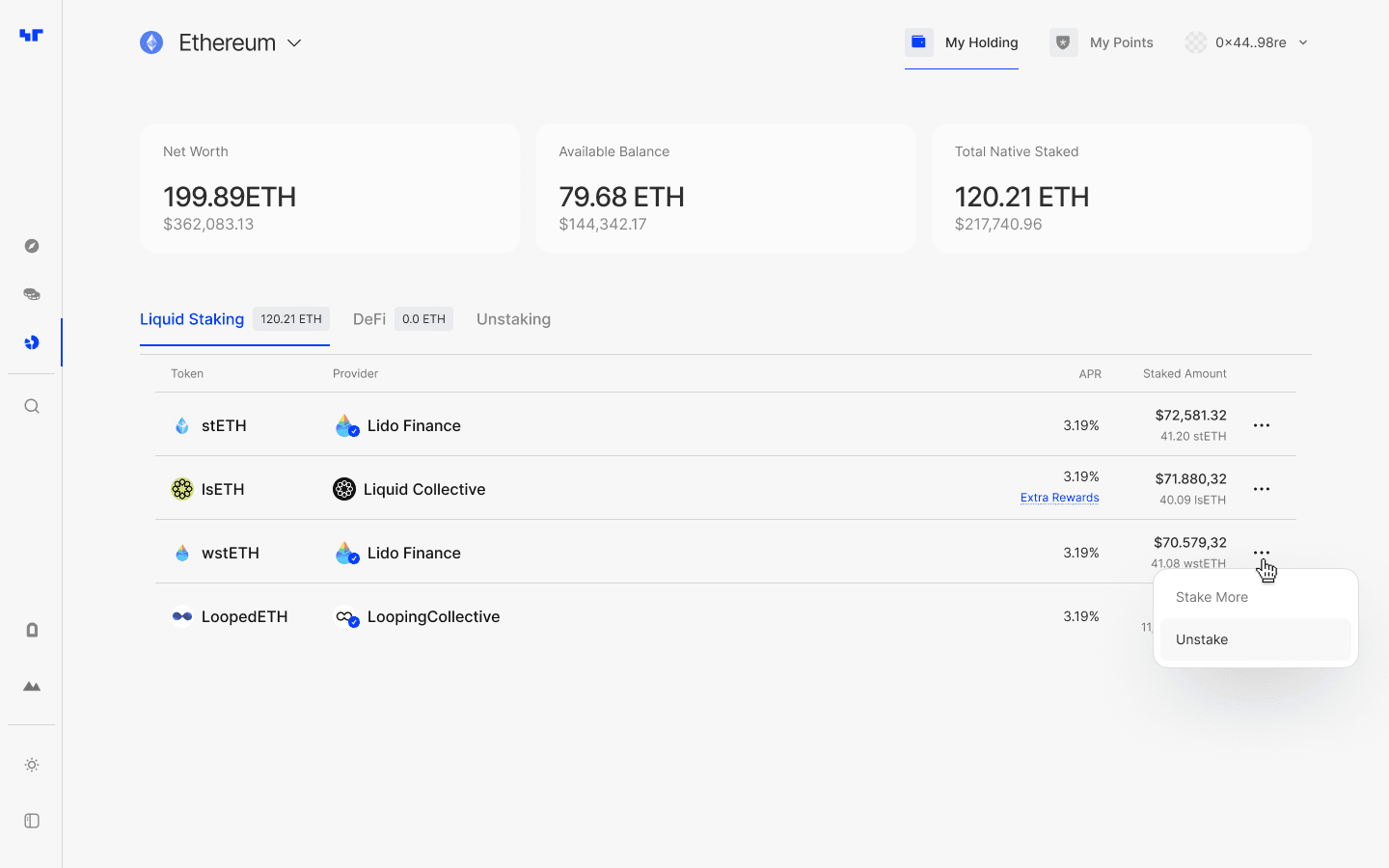Open the Unstaking tab
This screenshot has width=1389, height=868.
tap(513, 319)
